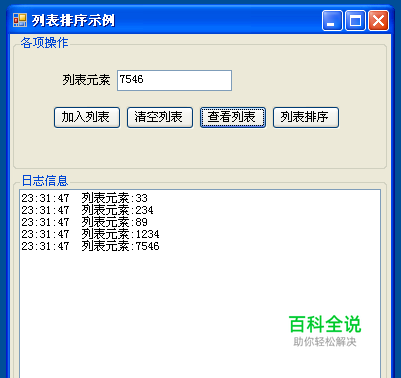Select log line 列表元素:7546
This screenshot has height=378, width=401.
90,246
